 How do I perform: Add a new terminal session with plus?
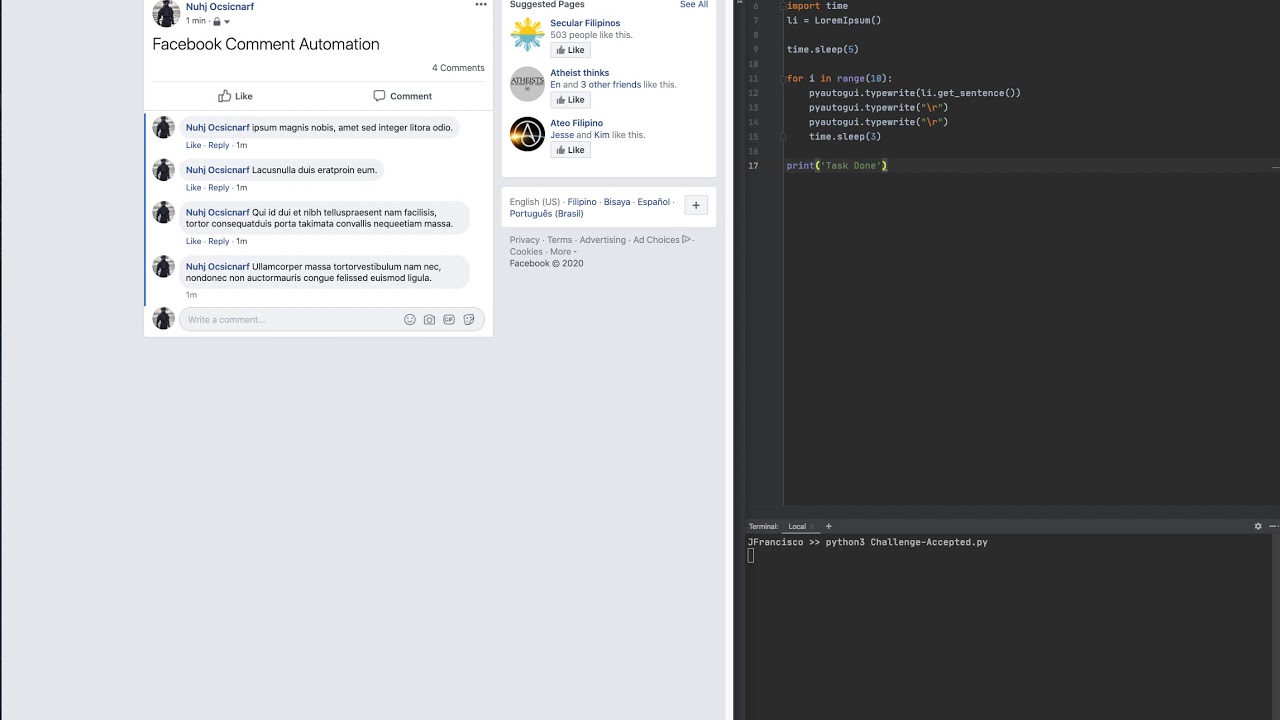828,526
